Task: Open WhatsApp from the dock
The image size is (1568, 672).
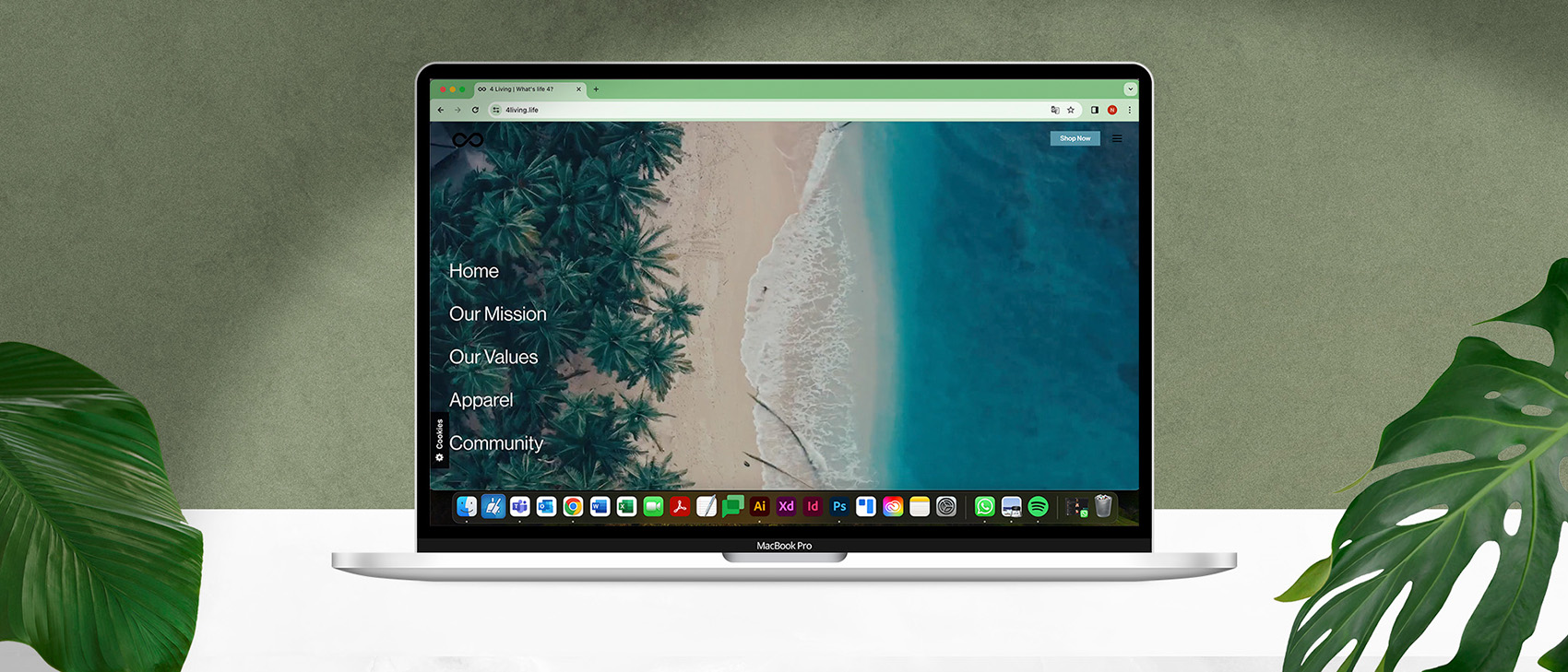Action: click(x=984, y=506)
